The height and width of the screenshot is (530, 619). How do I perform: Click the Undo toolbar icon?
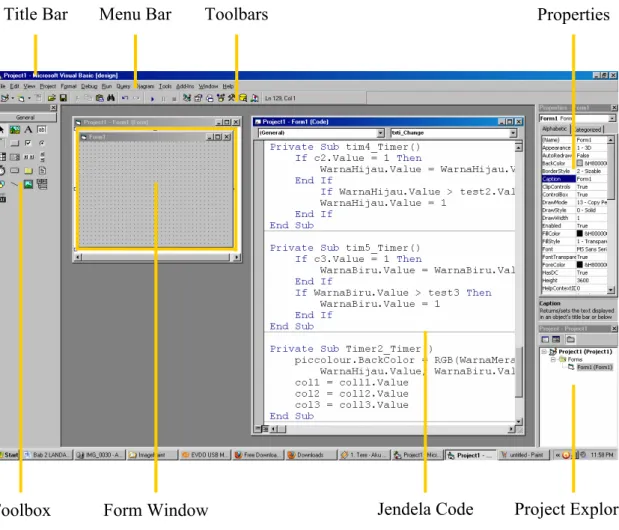click(125, 98)
